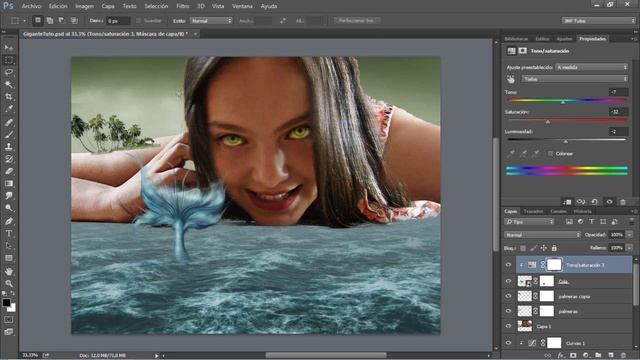Open the layer blend mode dropdown
Screen dimensions: 640x360
click(542, 235)
